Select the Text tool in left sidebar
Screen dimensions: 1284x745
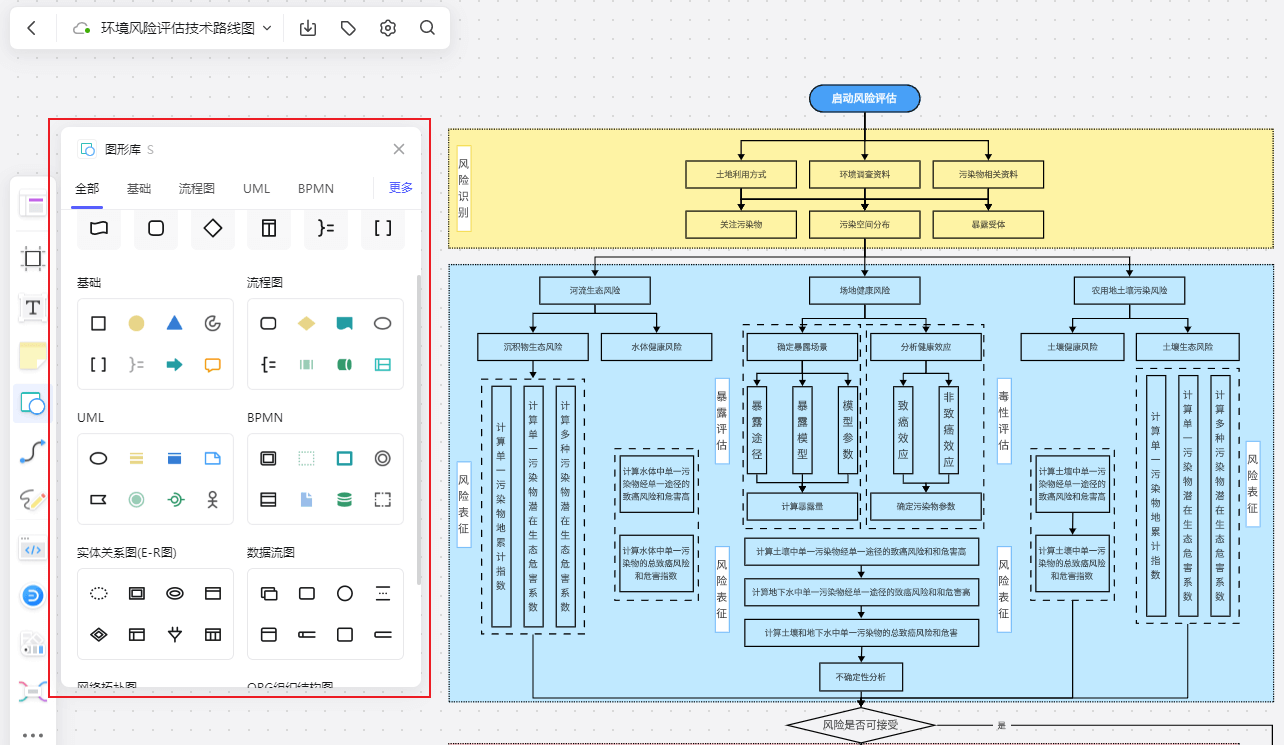[33, 307]
